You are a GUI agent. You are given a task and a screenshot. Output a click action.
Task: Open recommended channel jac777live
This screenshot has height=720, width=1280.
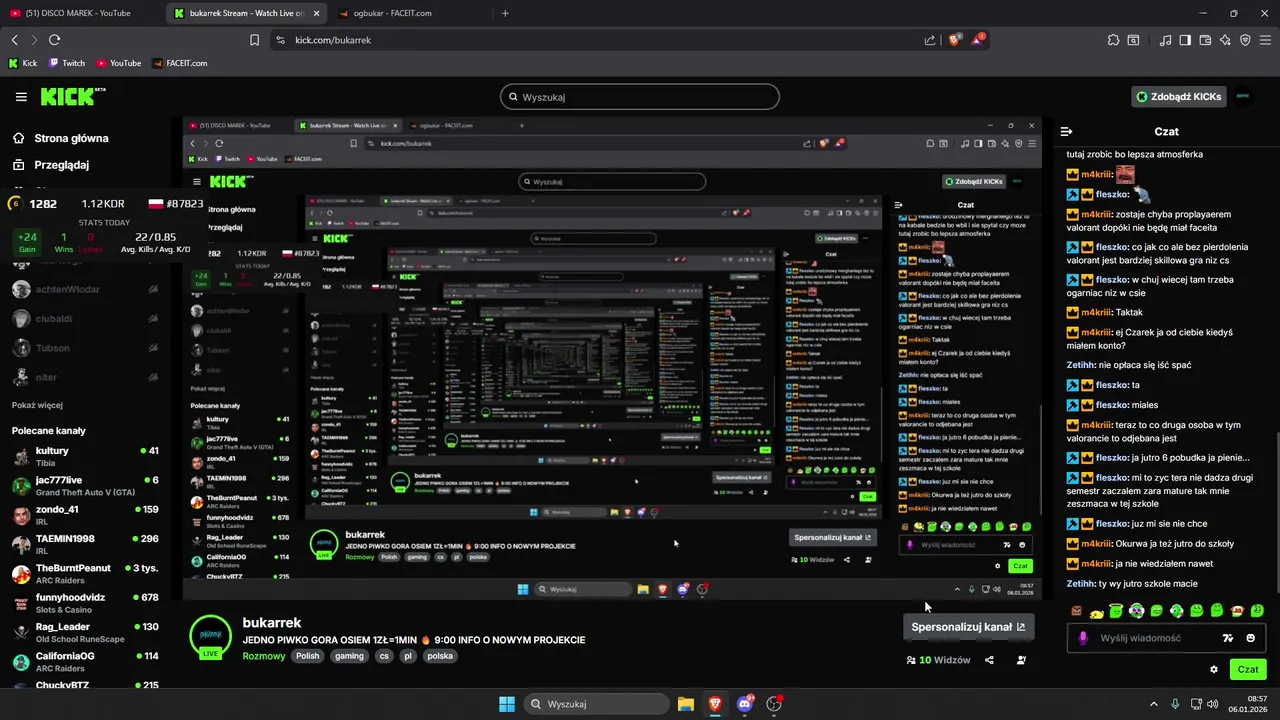click(x=85, y=486)
